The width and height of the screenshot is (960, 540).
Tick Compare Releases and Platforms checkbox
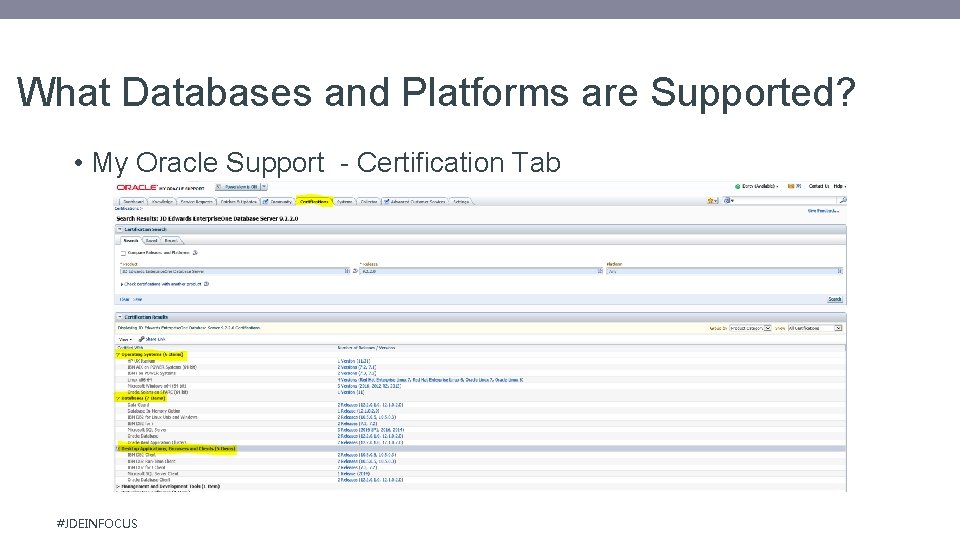pyautogui.click(x=123, y=253)
